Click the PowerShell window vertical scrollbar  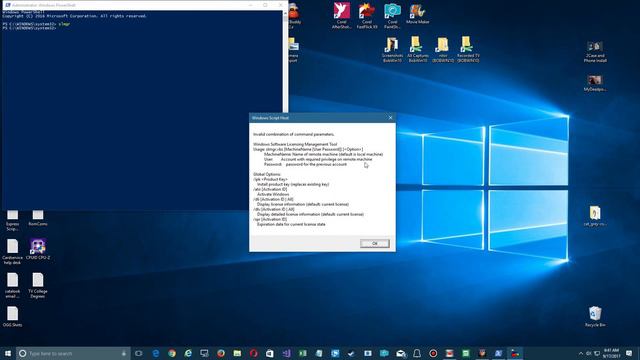(x=285, y=61)
